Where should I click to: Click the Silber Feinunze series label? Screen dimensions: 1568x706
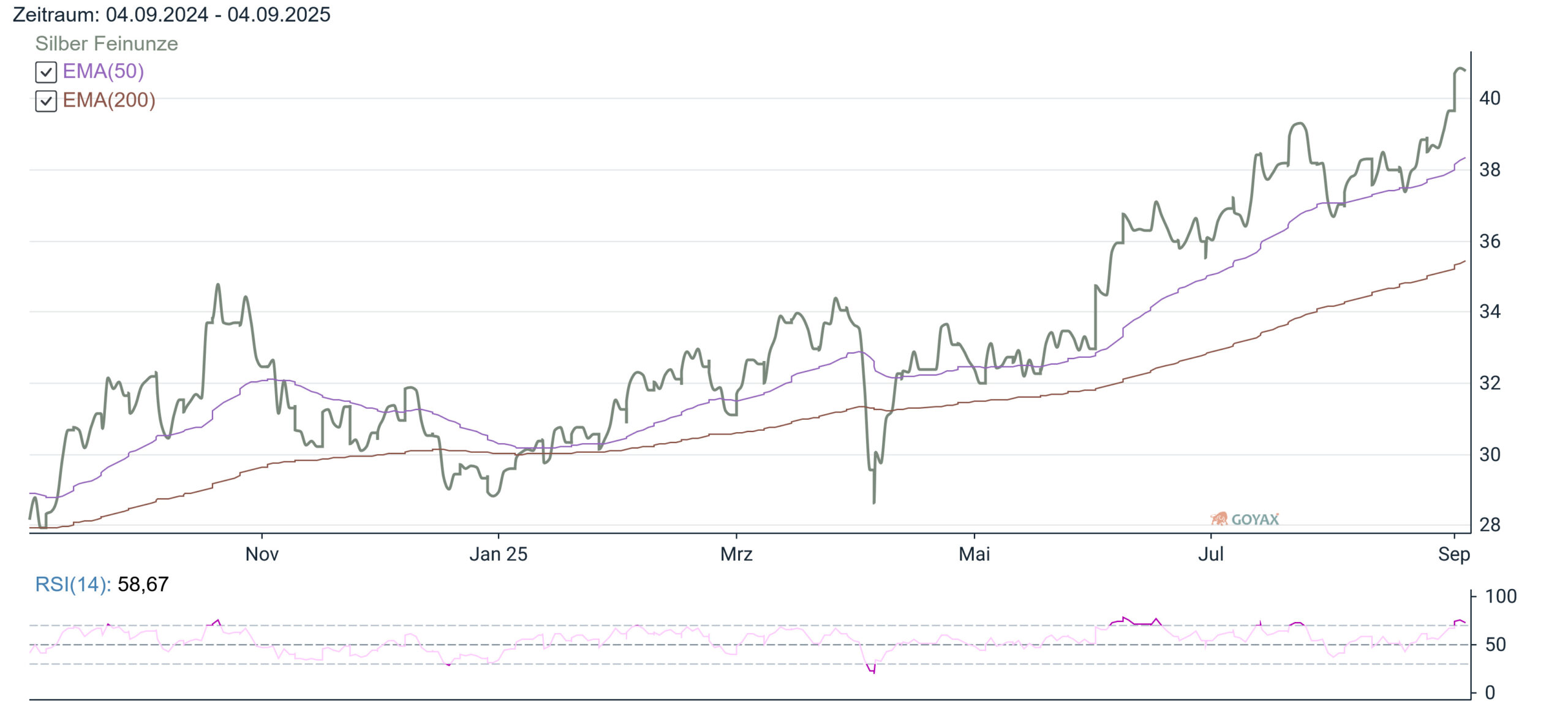[x=107, y=44]
